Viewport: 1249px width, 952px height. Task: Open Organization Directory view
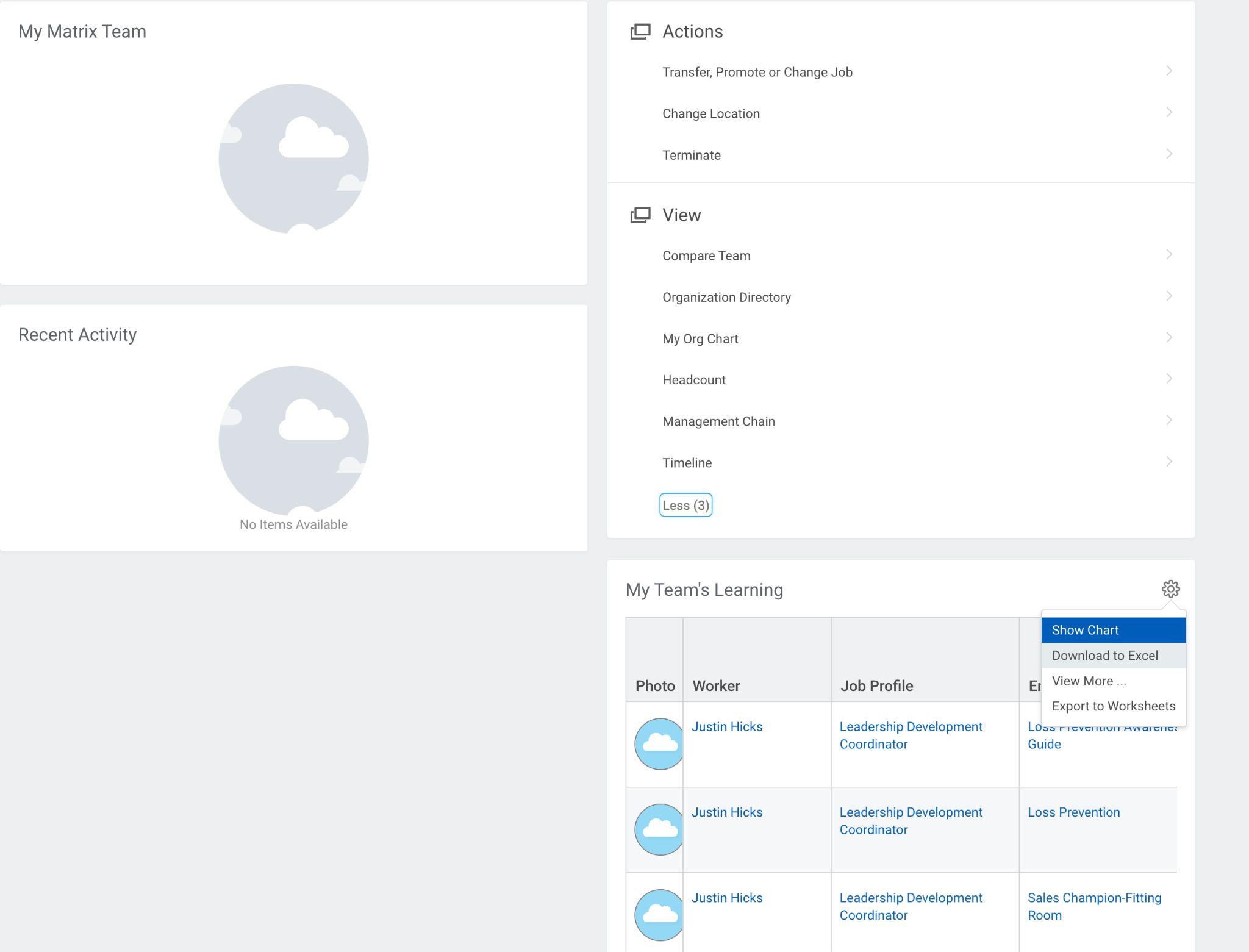(x=726, y=297)
